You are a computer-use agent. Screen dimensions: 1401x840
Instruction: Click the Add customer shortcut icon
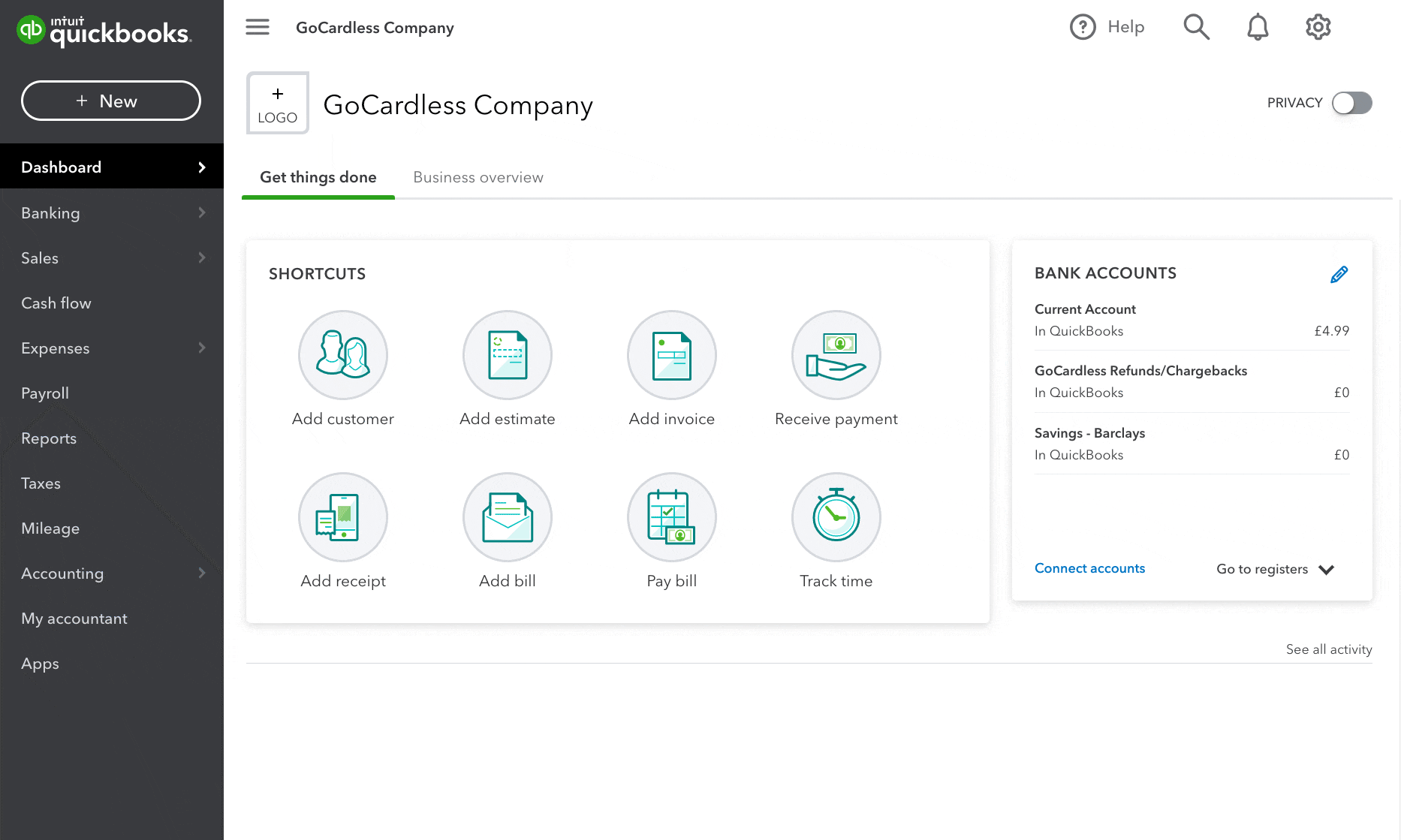[343, 355]
